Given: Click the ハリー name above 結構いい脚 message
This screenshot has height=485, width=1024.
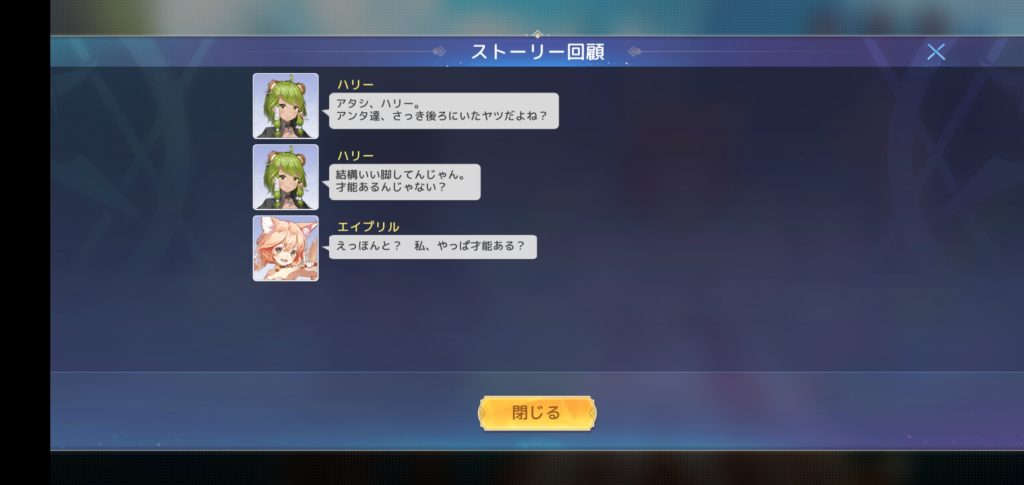Looking at the screenshot, I should pos(355,155).
